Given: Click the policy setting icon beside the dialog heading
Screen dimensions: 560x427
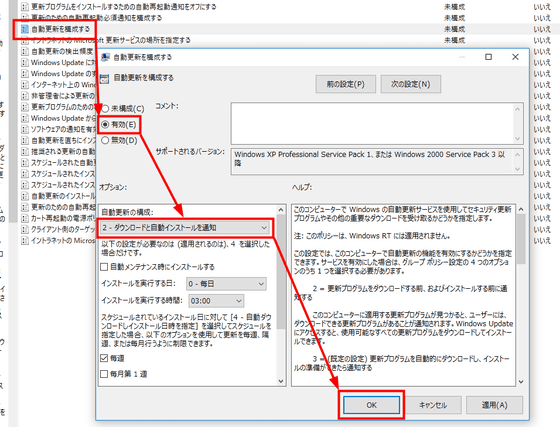Looking at the screenshot, I should tap(104, 79).
